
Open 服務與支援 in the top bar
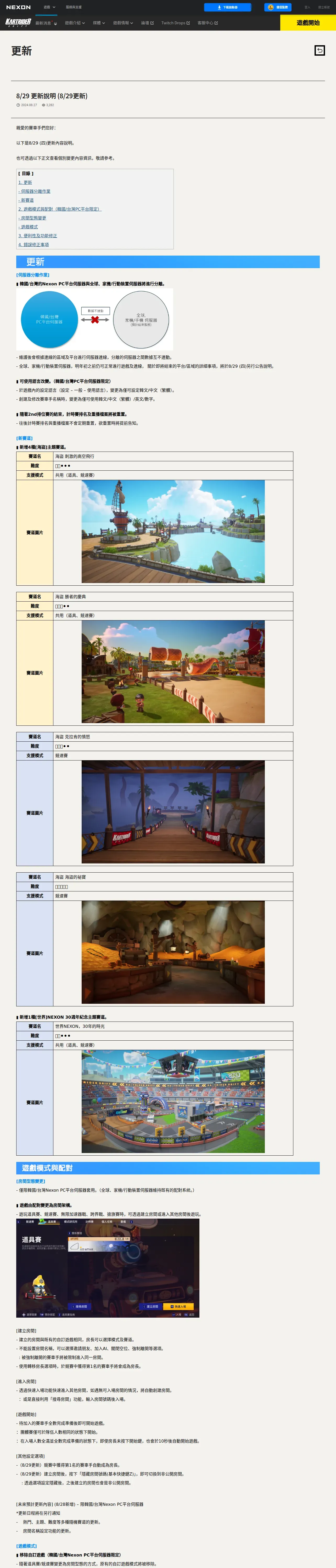tap(74, 7)
